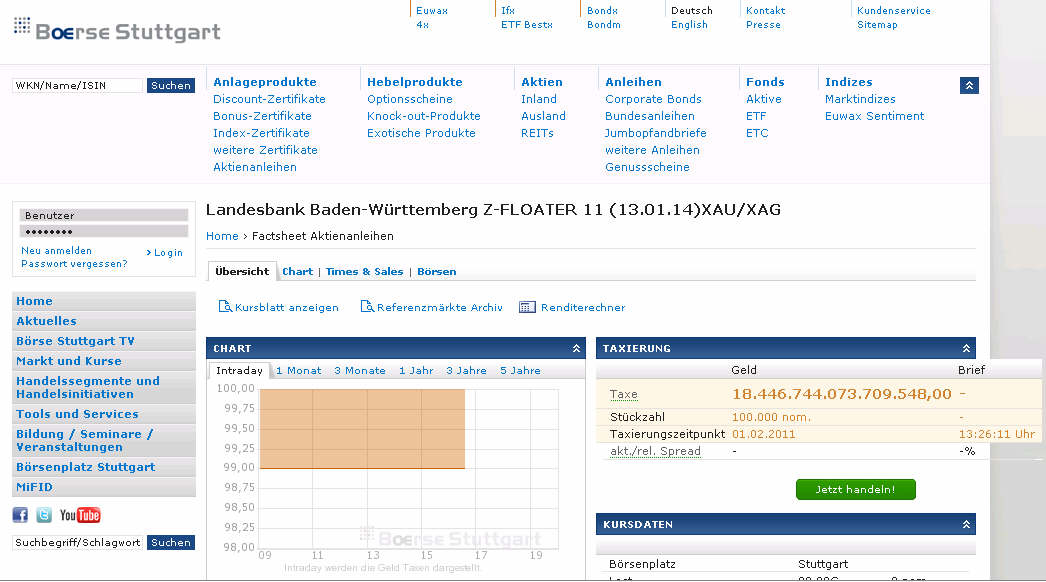Focus the WKN/Name/ISIN search field

tap(77, 85)
